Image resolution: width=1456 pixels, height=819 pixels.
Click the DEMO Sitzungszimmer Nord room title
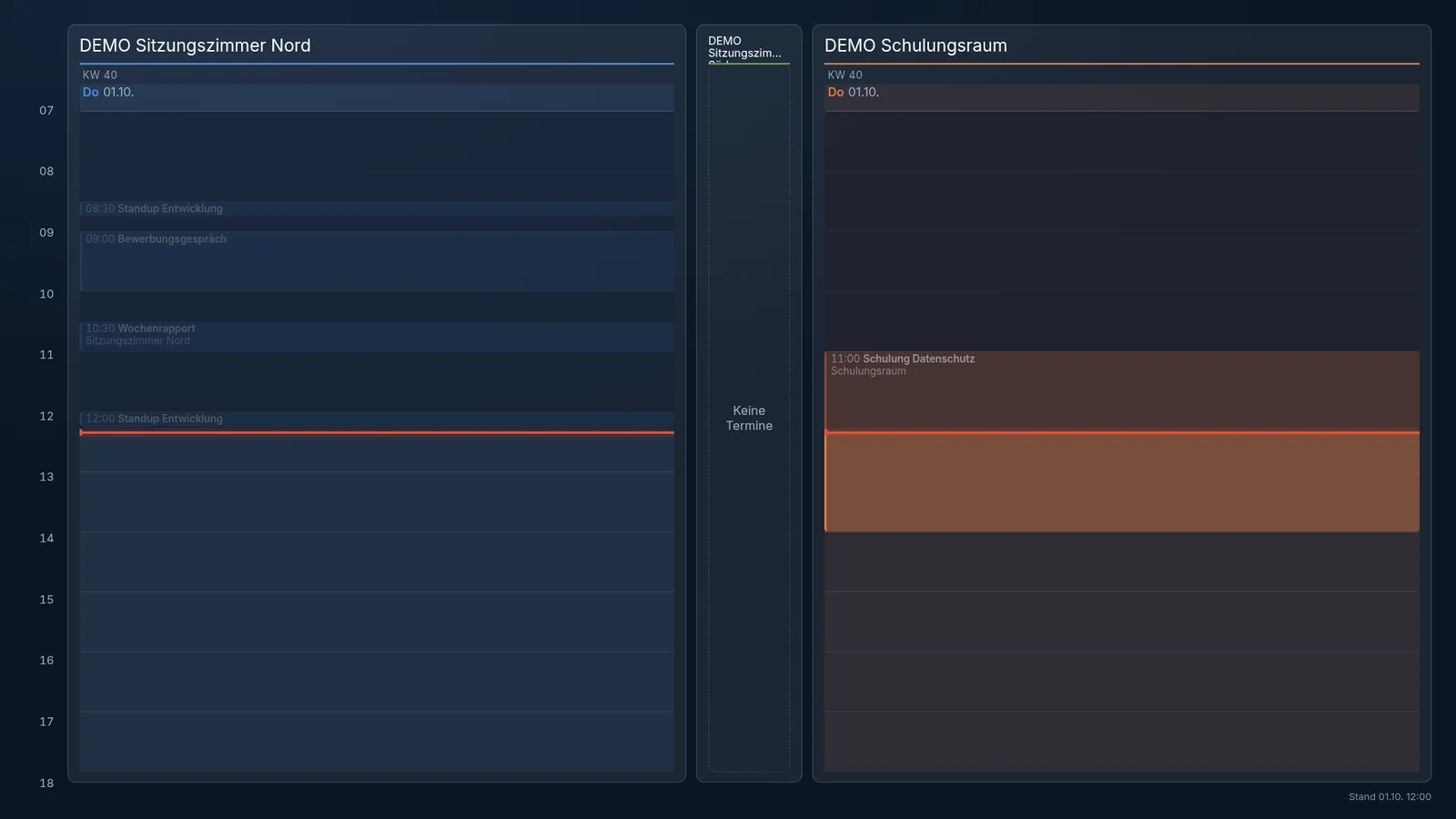(x=195, y=45)
